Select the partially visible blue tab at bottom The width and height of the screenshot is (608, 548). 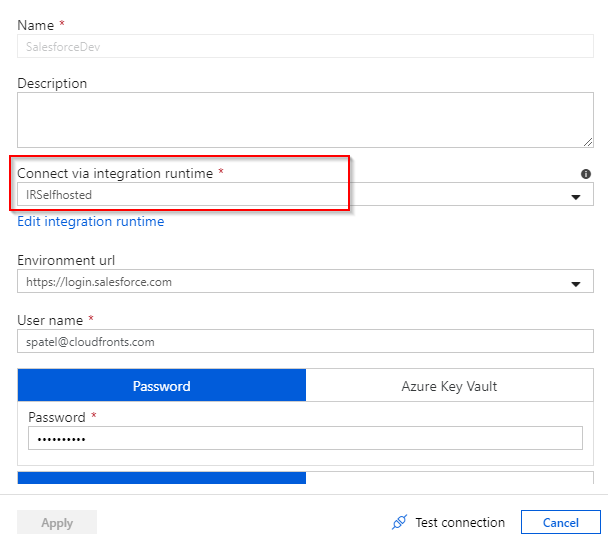coord(162,478)
